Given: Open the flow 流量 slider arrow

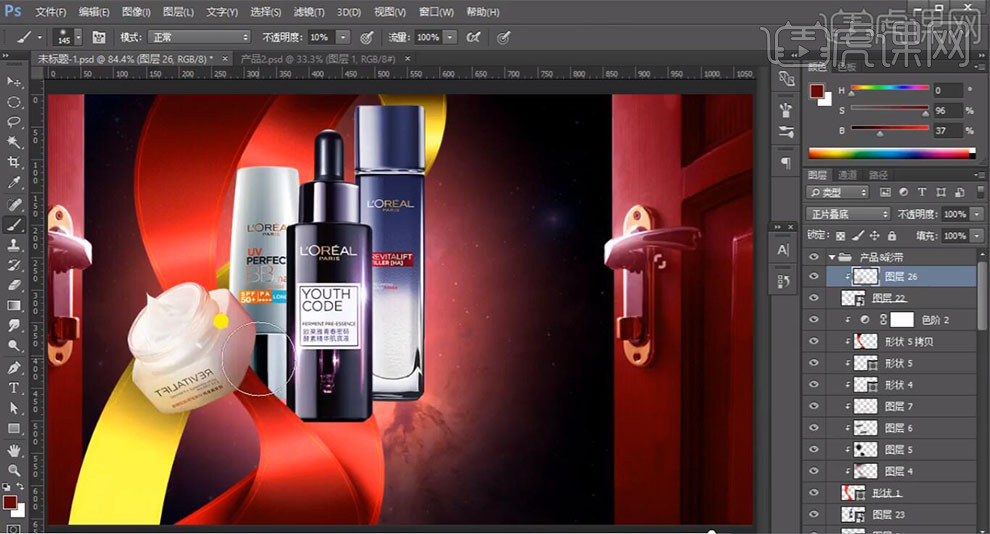Looking at the screenshot, I should [450, 37].
